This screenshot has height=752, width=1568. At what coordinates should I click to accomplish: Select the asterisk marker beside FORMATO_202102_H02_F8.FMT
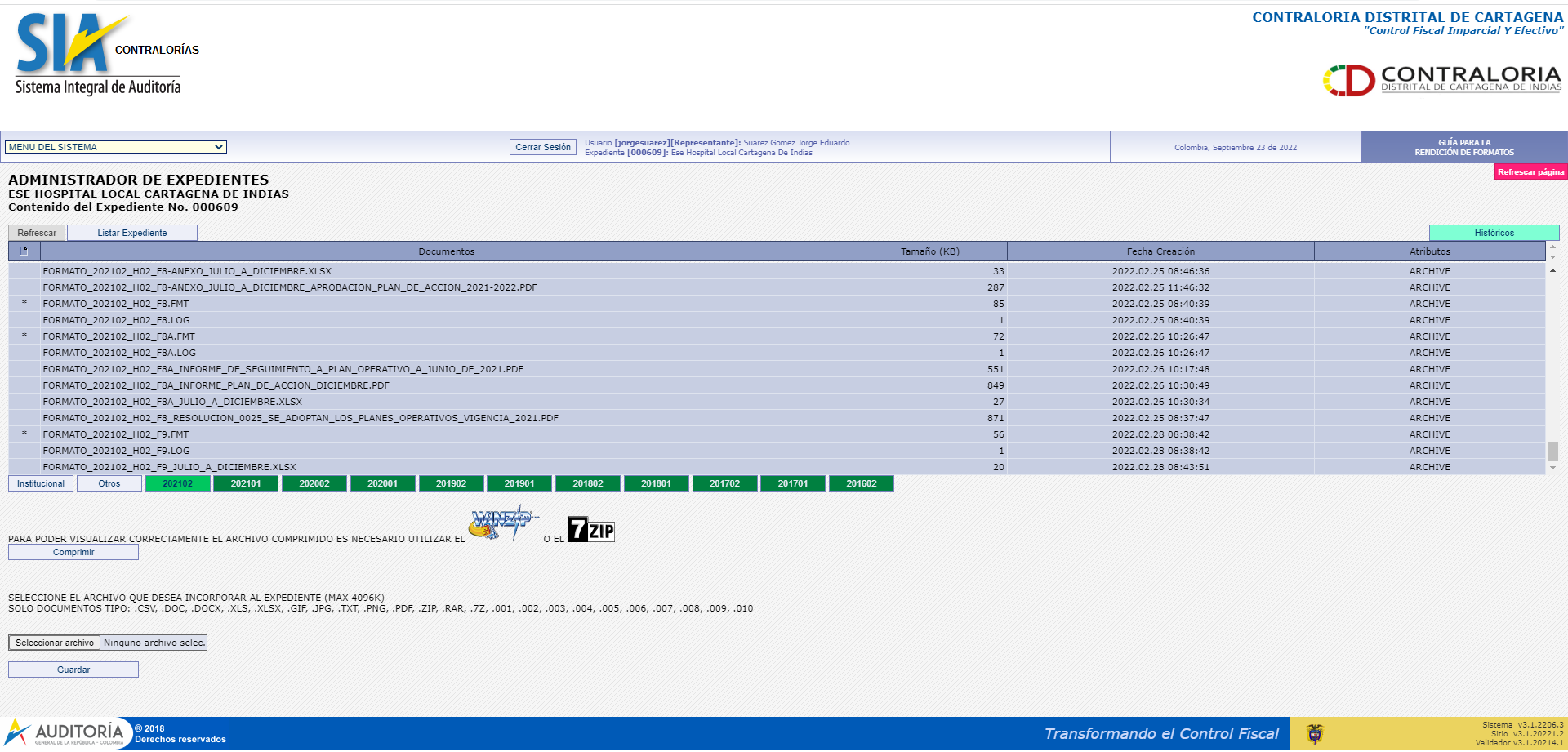[24, 304]
